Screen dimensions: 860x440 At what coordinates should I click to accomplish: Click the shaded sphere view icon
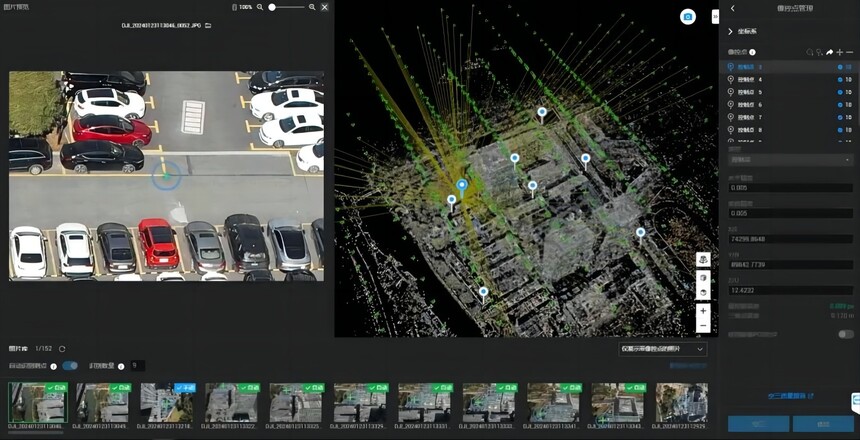coord(703,292)
